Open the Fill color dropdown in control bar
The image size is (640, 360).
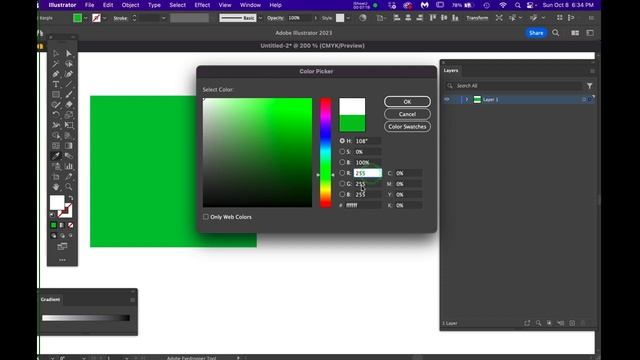86,18
